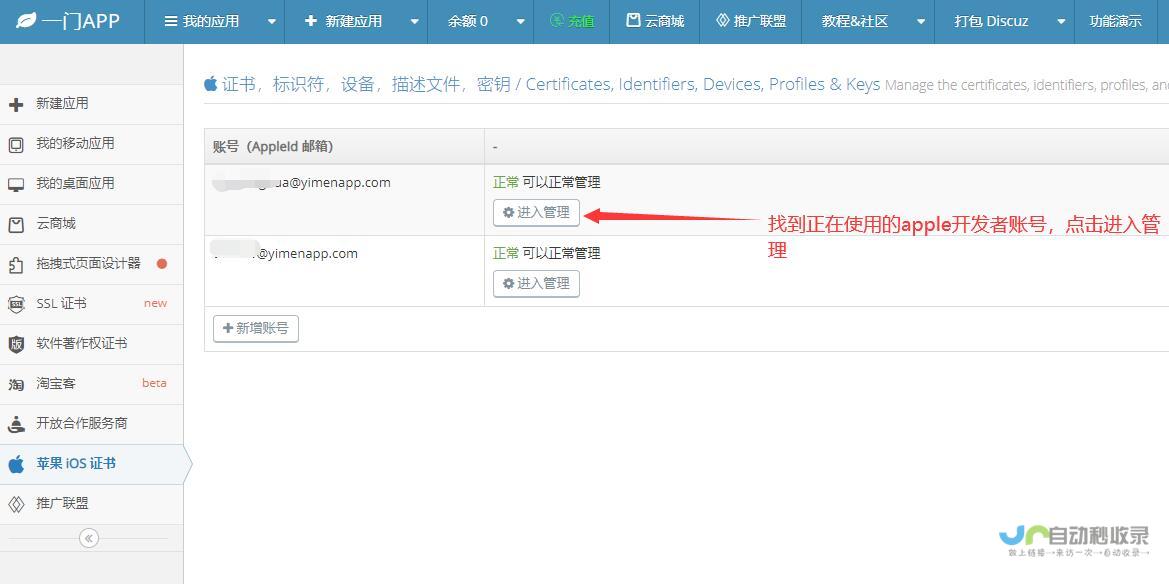Click the first row's 正常 可以正常管理 status
The width and height of the screenshot is (1169, 584).
point(546,183)
